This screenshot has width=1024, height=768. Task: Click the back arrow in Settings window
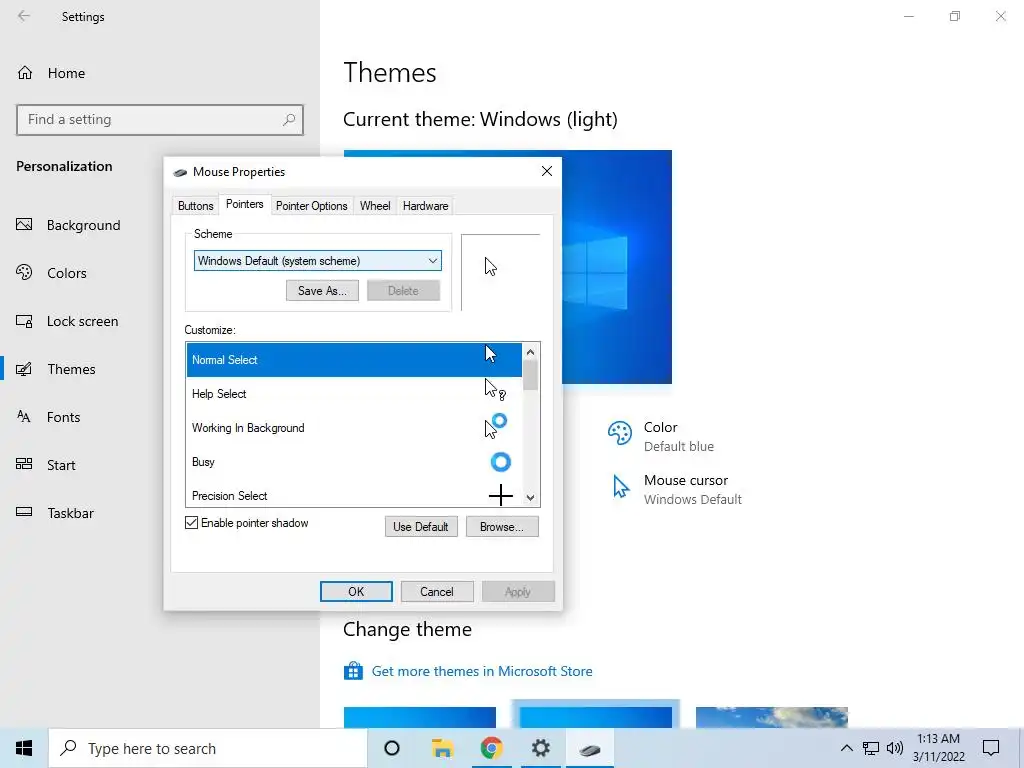click(24, 16)
